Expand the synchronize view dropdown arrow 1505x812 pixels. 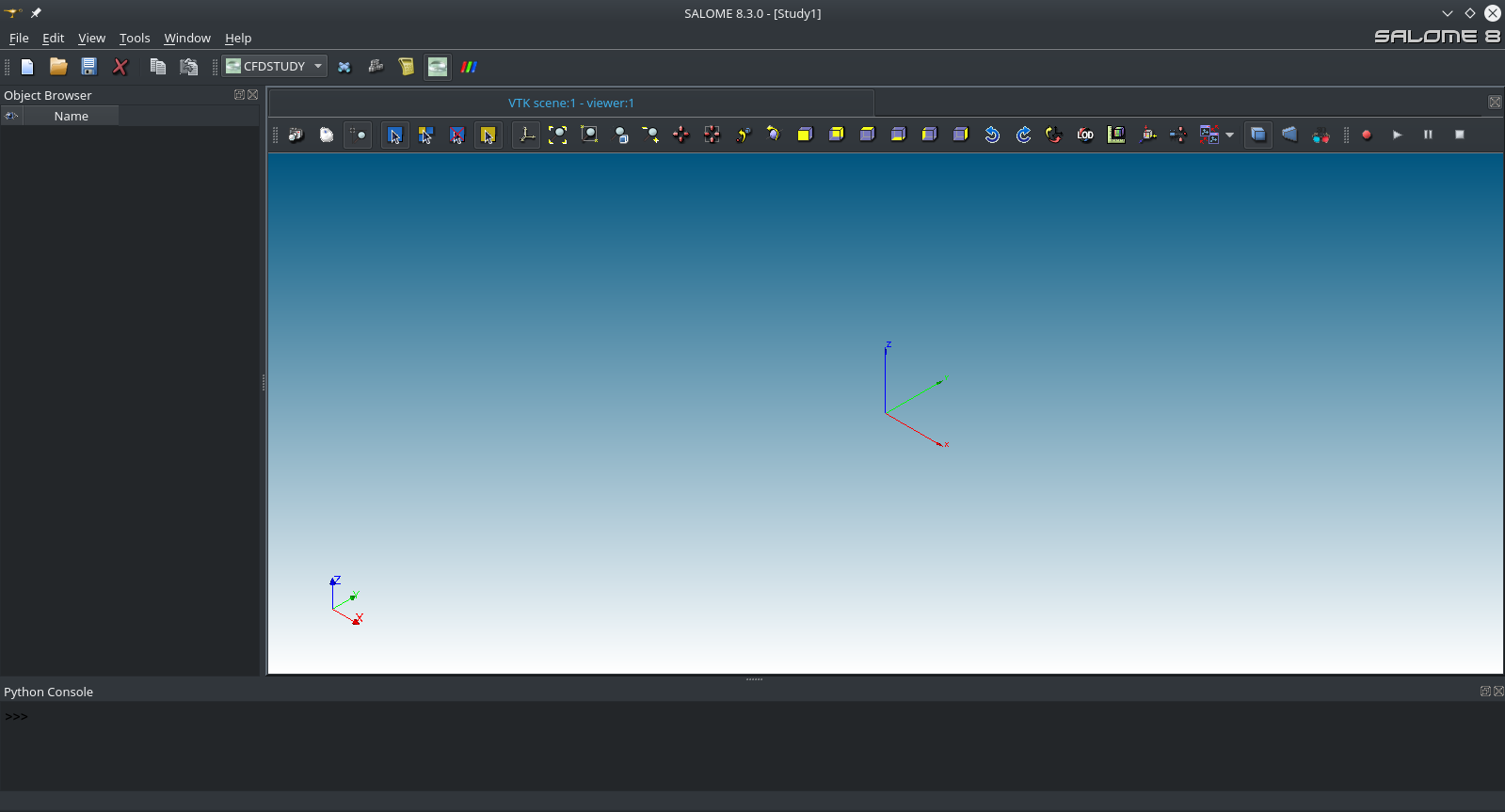(1230, 135)
